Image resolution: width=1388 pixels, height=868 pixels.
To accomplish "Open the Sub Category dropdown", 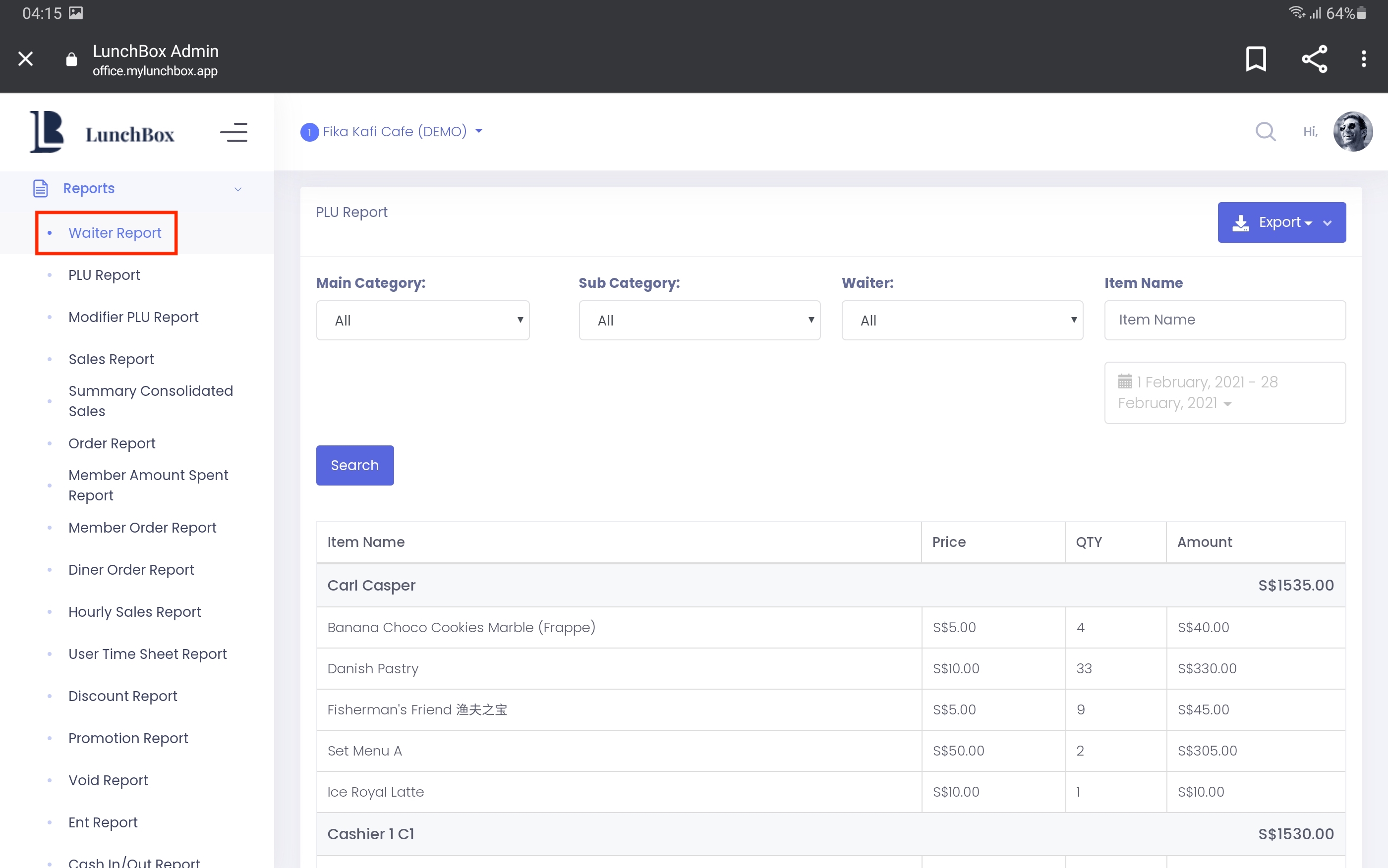I will [699, 321].
